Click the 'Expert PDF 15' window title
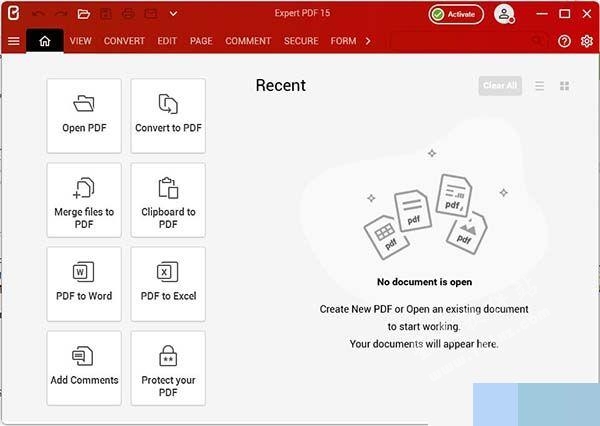600x426 pixels. (x=302, y=13)
